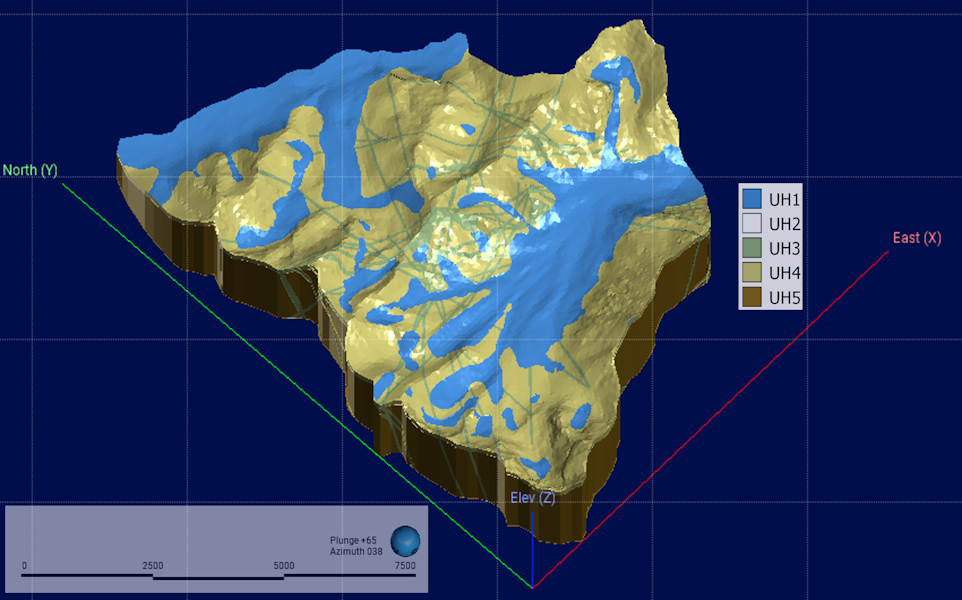Click the Elev (Z) axis label
Viewport: 962px width, 600px height.
coord(532,498)
